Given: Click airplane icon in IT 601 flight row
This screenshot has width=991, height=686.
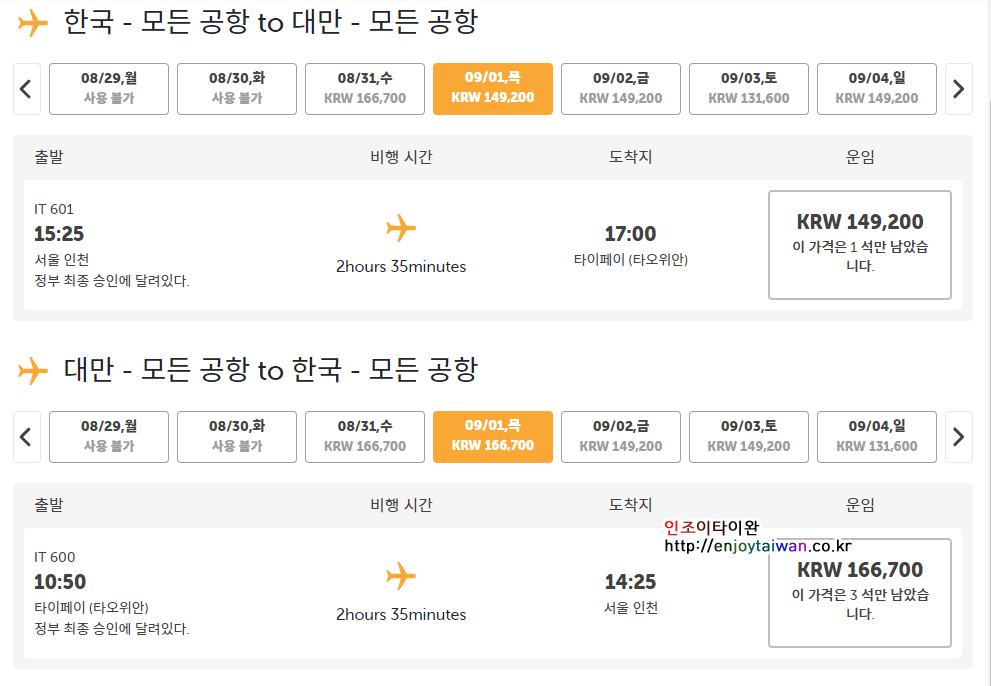Looking at the screenshot, I should (x=401, y=228).
